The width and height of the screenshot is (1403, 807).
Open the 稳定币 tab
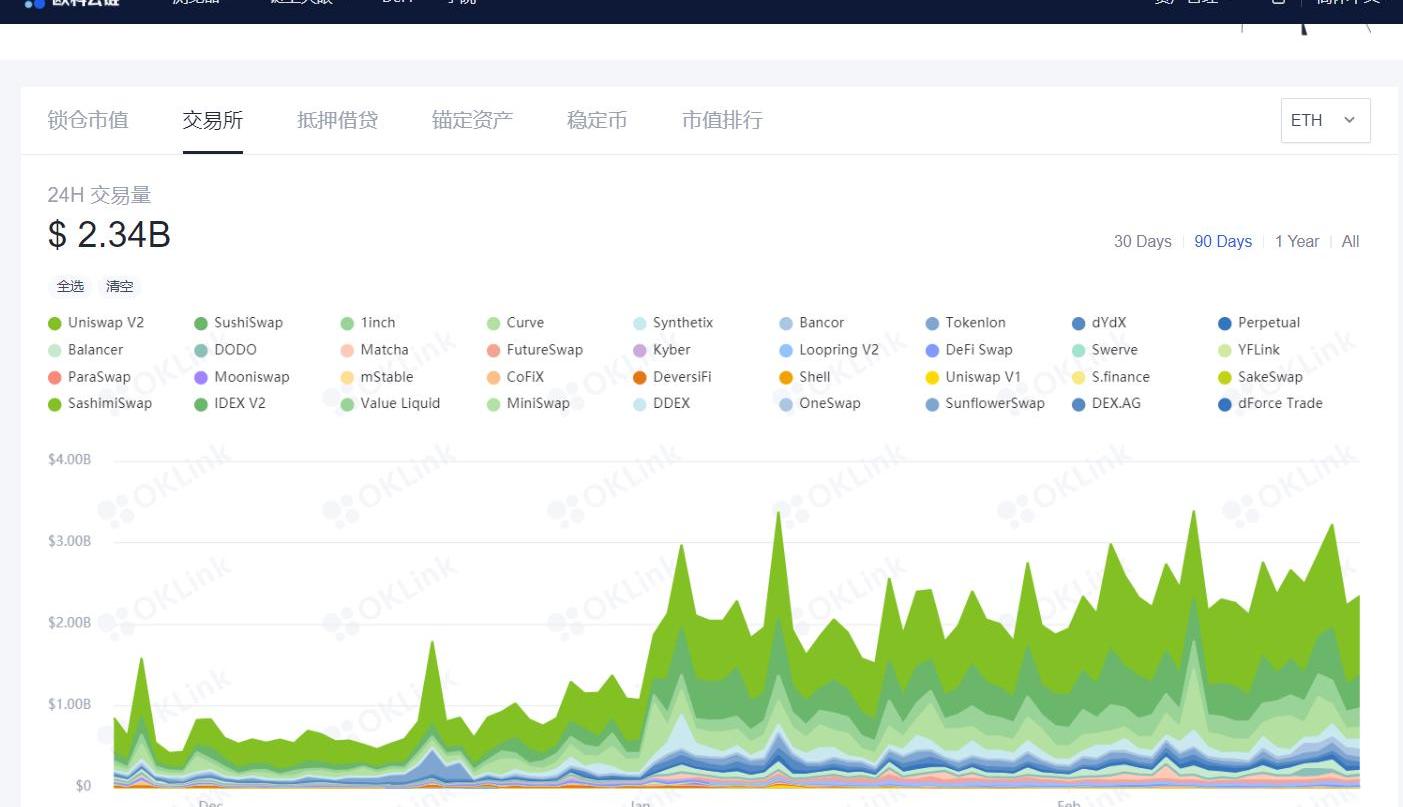click(x=597, y=120)
